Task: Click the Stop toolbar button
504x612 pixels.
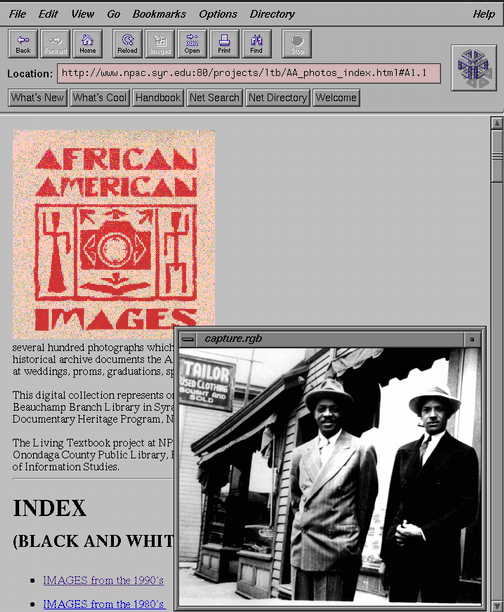Action: click(297, 44)
